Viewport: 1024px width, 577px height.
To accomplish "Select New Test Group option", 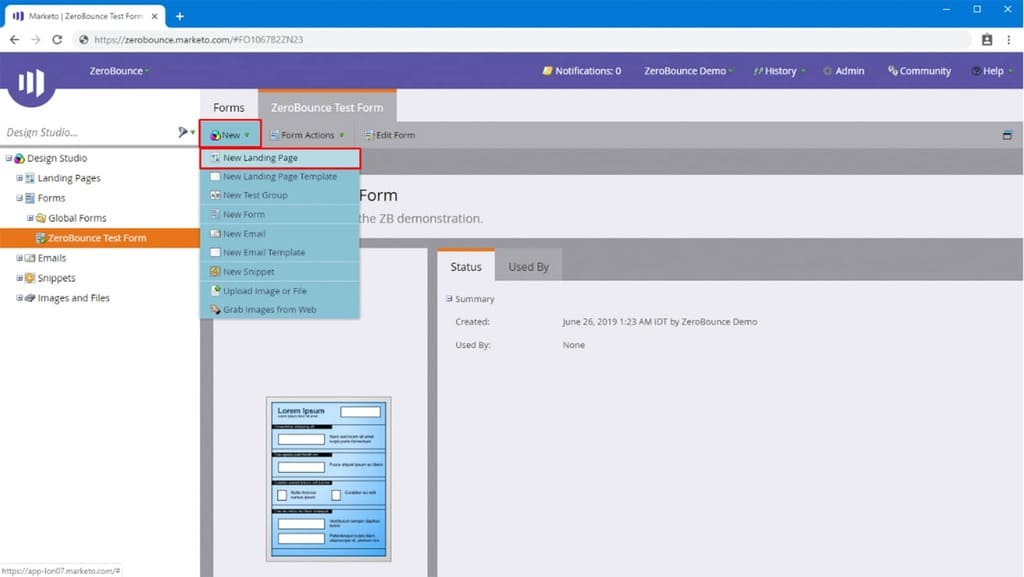I will 280,195.
